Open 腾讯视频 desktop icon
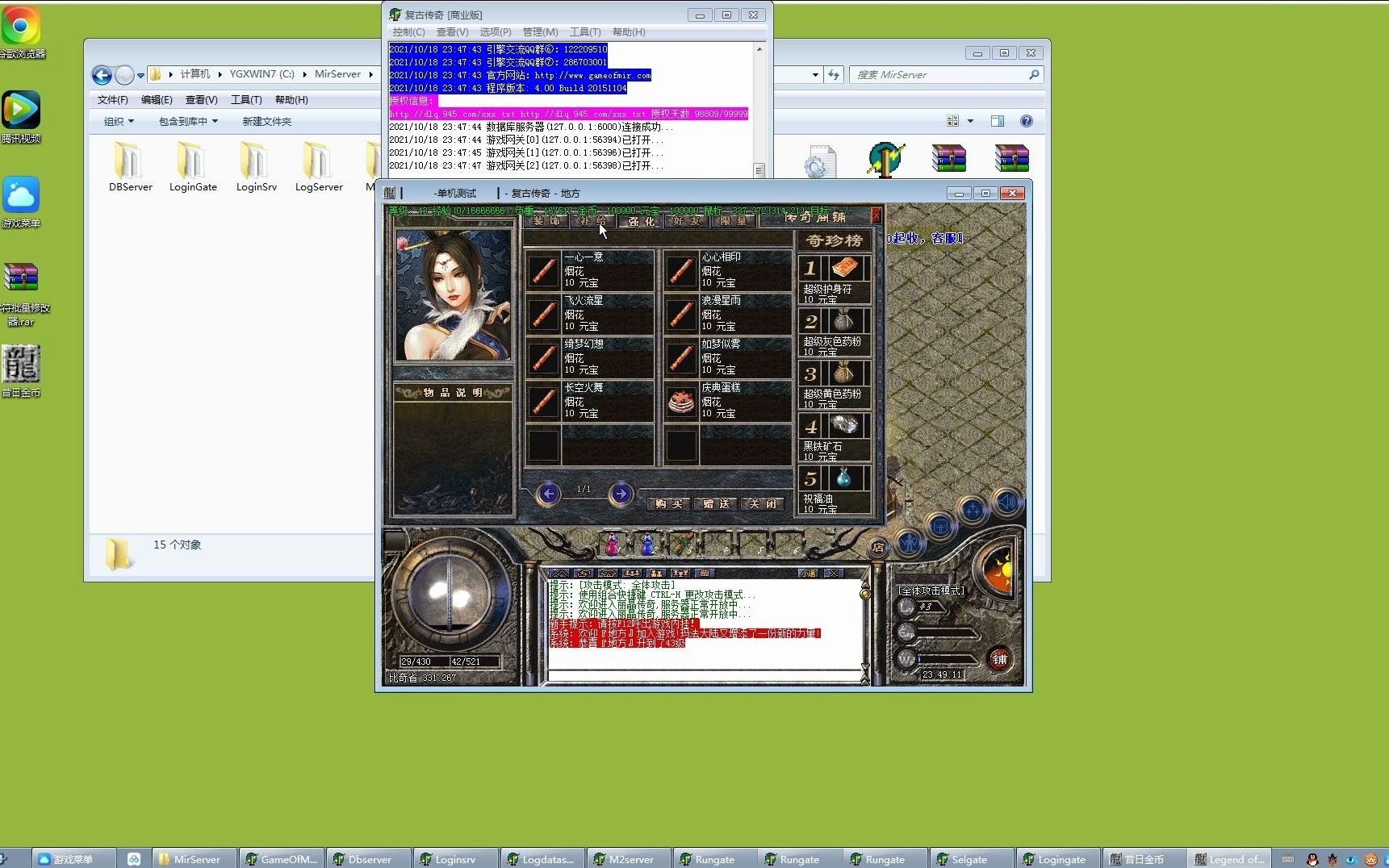This screenshot has height=868, width=1389. [21, 118]
